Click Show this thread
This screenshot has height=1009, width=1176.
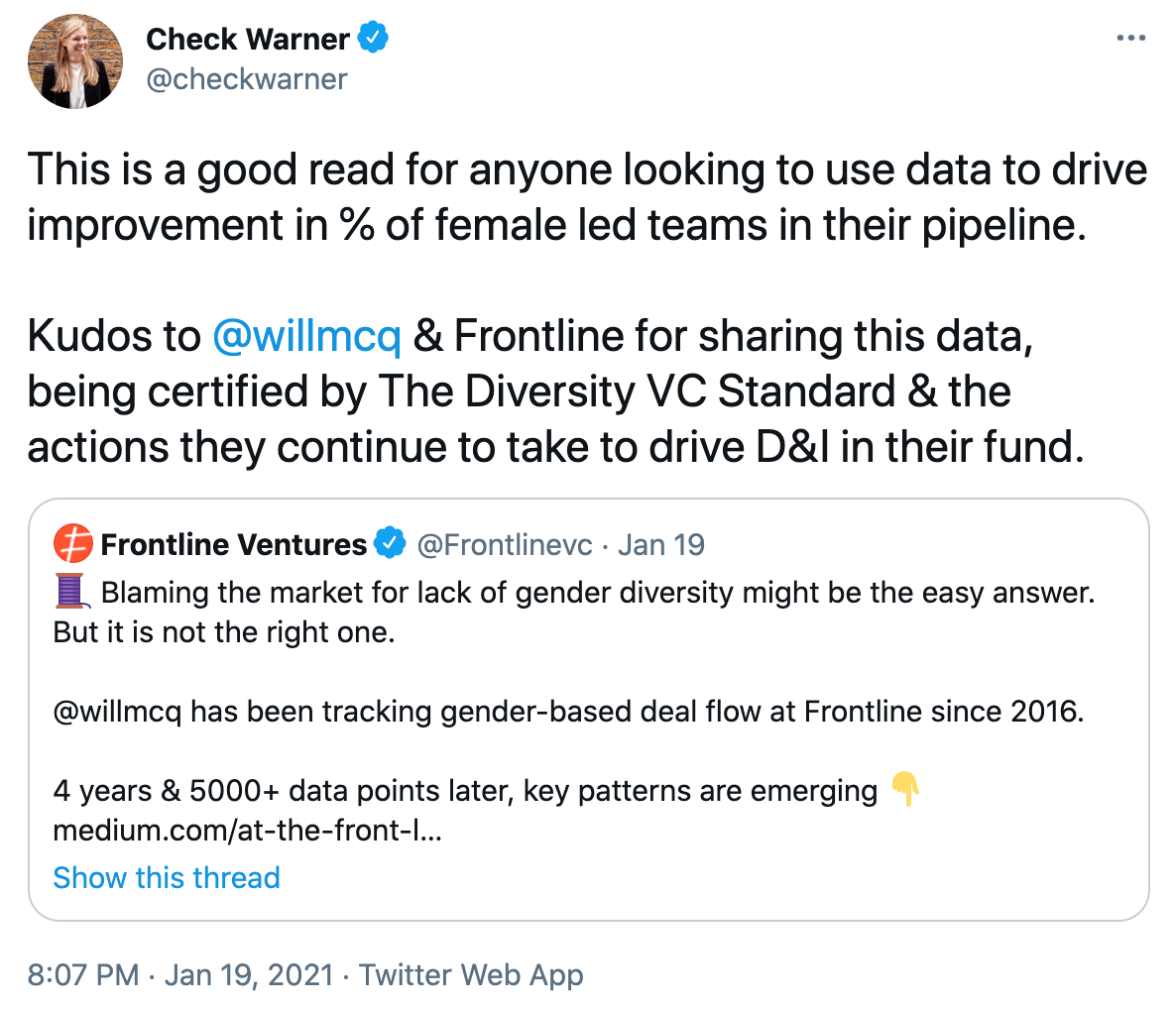(x=167, y=877)
